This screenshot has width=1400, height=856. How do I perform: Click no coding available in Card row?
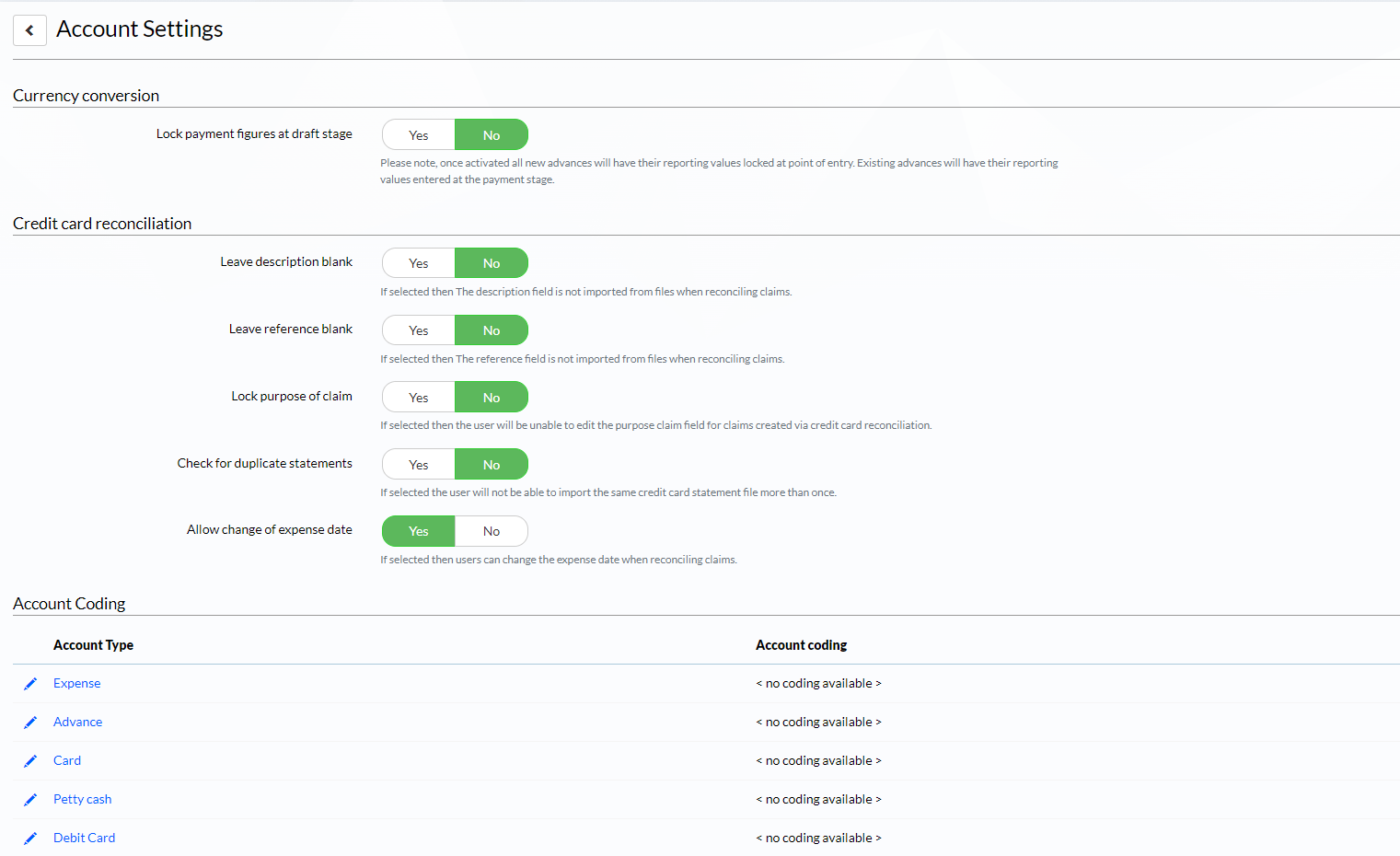819,760
